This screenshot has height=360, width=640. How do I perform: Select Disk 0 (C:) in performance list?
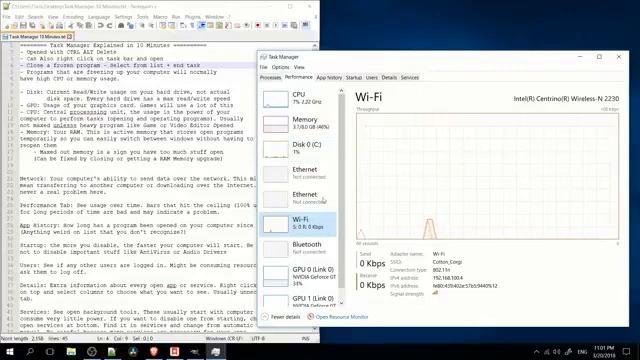tap(298, 149)
